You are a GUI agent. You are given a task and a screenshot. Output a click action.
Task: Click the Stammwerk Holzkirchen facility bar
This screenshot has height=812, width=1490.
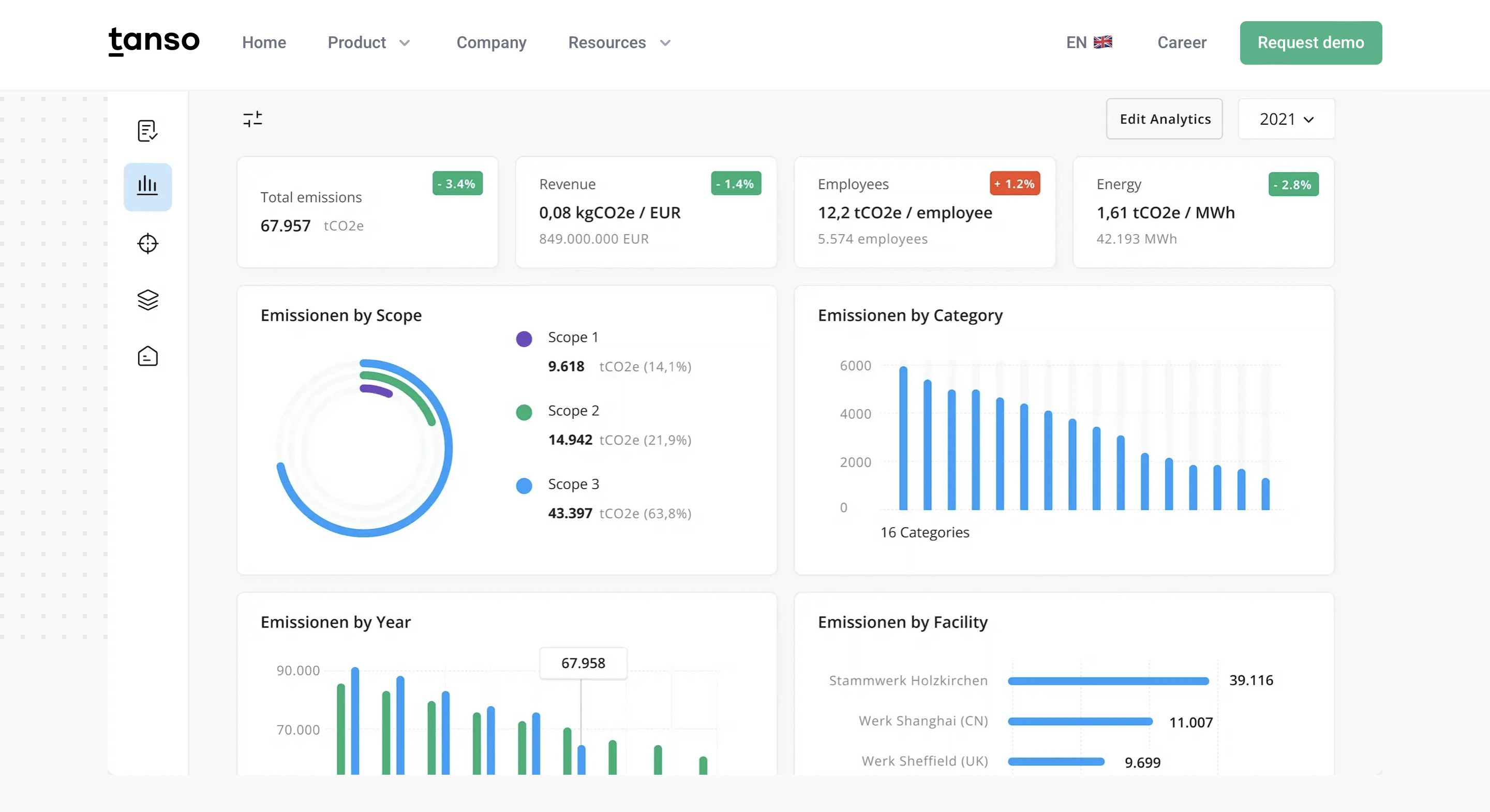(1108, 681)
